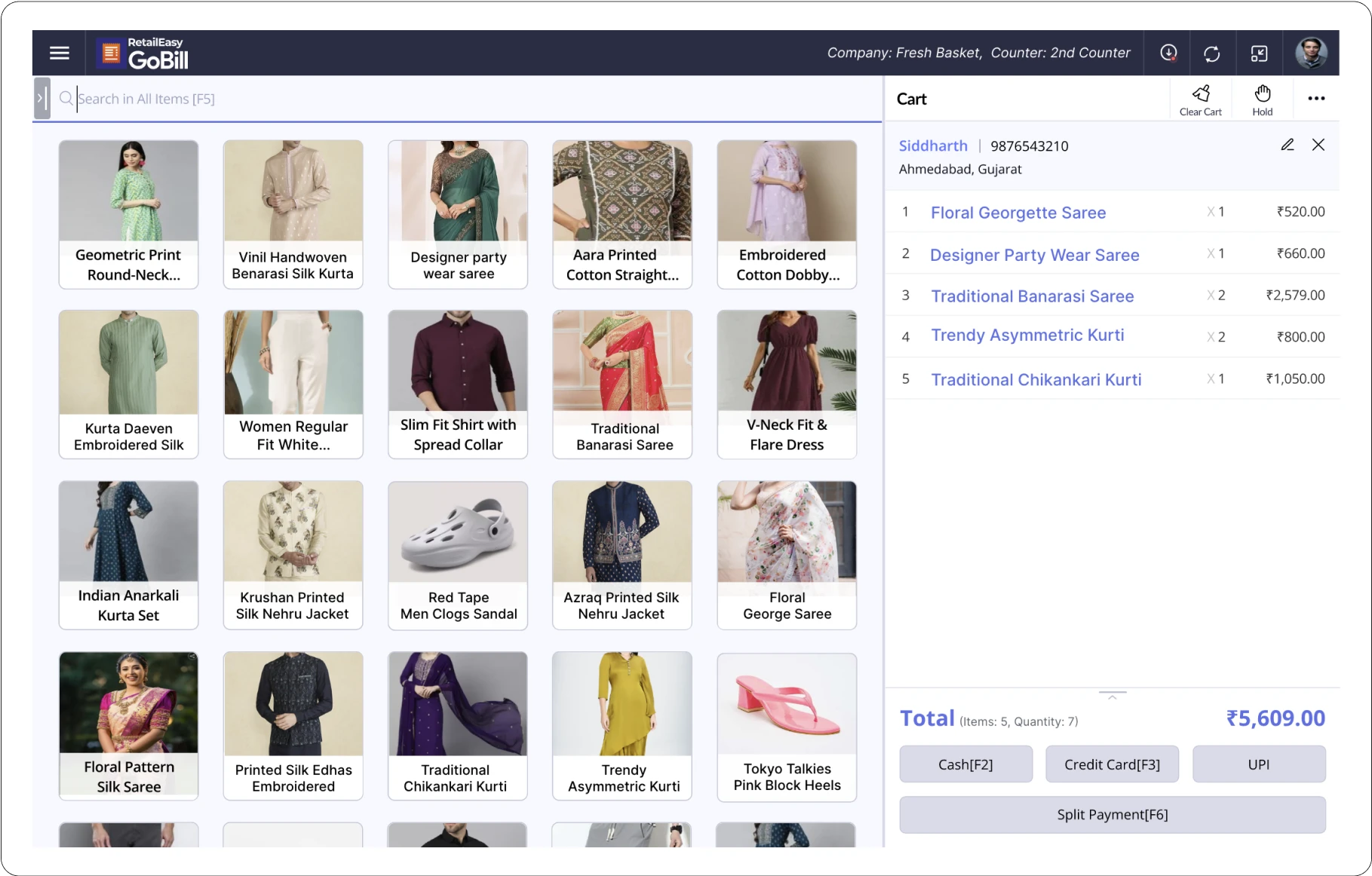Open Floral Georgette Saree cart item
The width and height of the screenshot is (1372, 876).
pyautogui.click(x=1018, y=213)
